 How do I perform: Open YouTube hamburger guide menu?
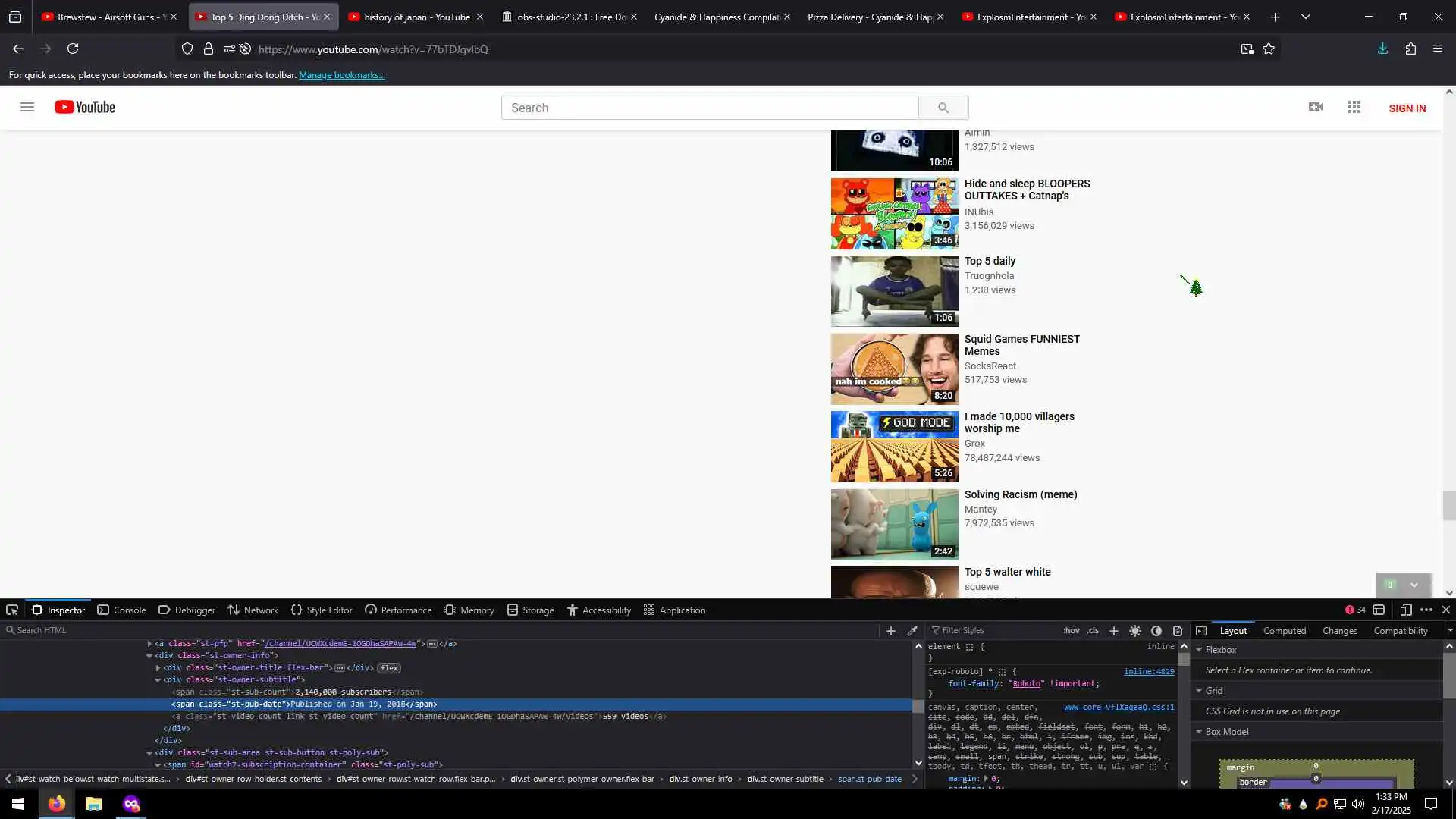pyautogui.click(x=27, y=108)
